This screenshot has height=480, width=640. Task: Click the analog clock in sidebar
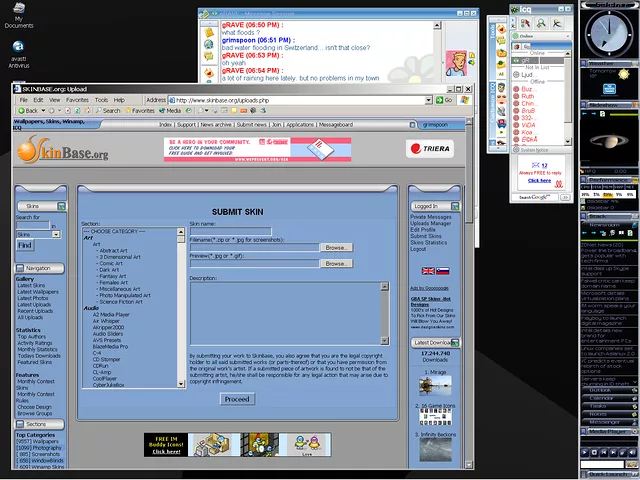(x=609, y=33)
